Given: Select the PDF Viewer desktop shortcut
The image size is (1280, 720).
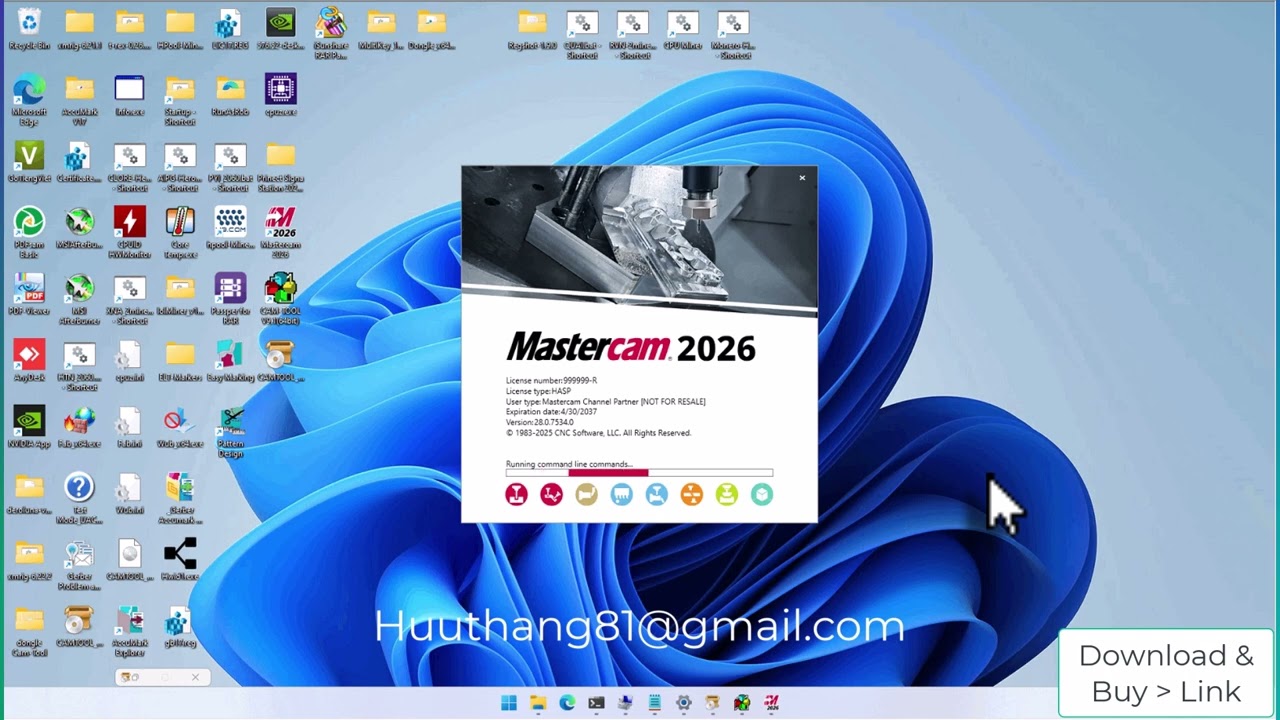Looking at the screenshot, I should tap(29, 295).
